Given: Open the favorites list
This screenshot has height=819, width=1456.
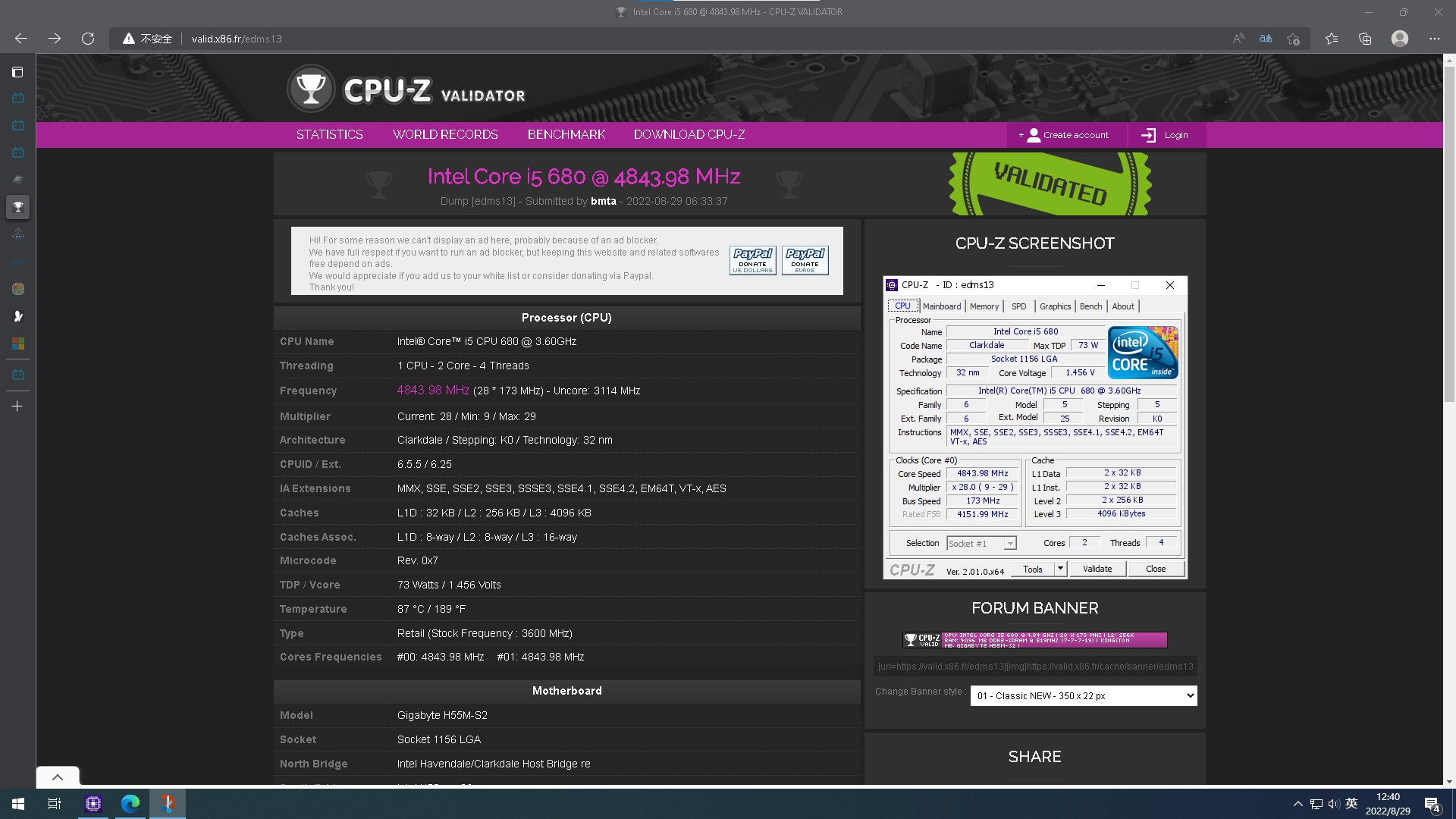Looking at the screenshot, I should 1332,39.
